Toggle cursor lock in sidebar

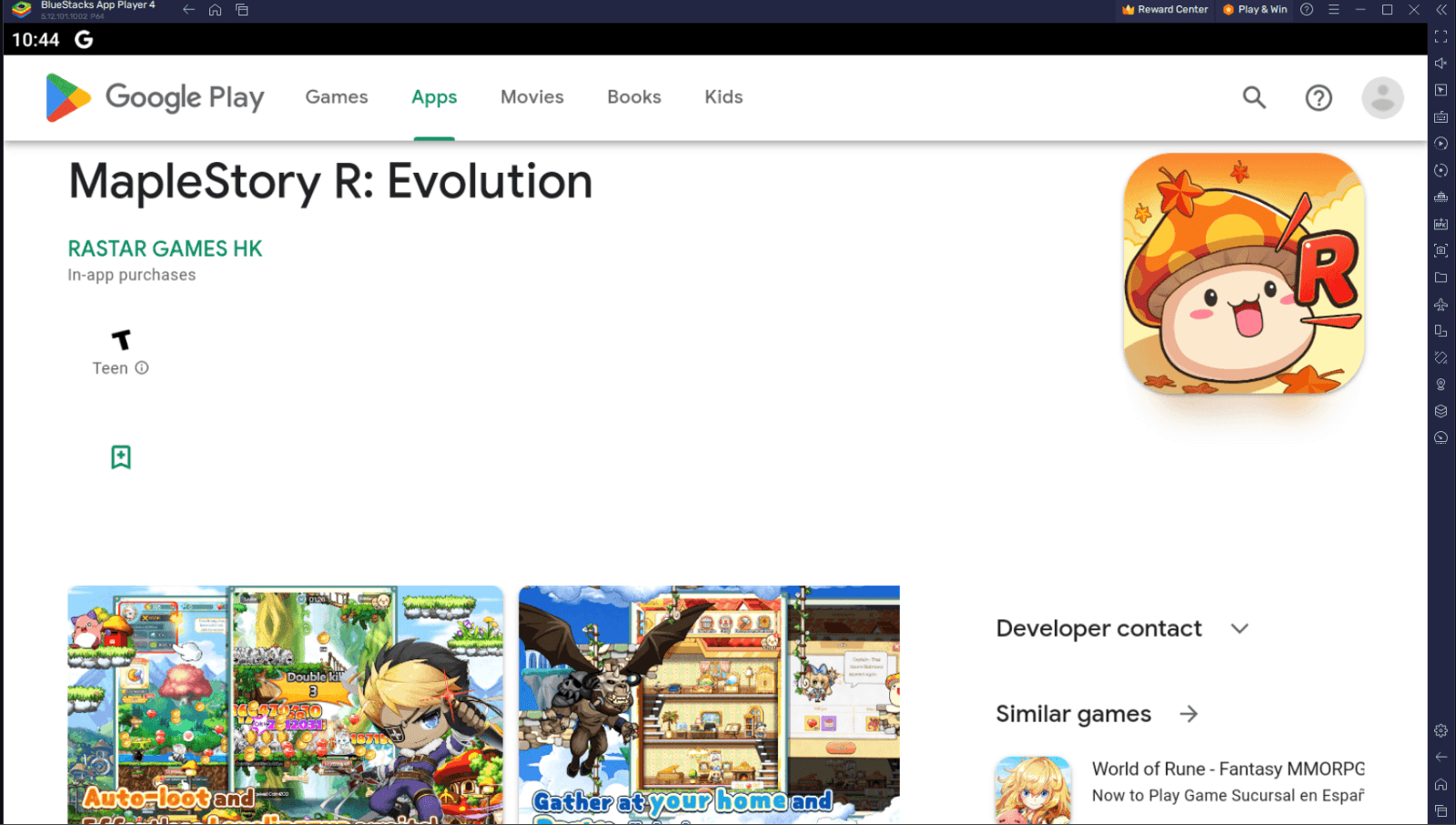[1441, 90]
